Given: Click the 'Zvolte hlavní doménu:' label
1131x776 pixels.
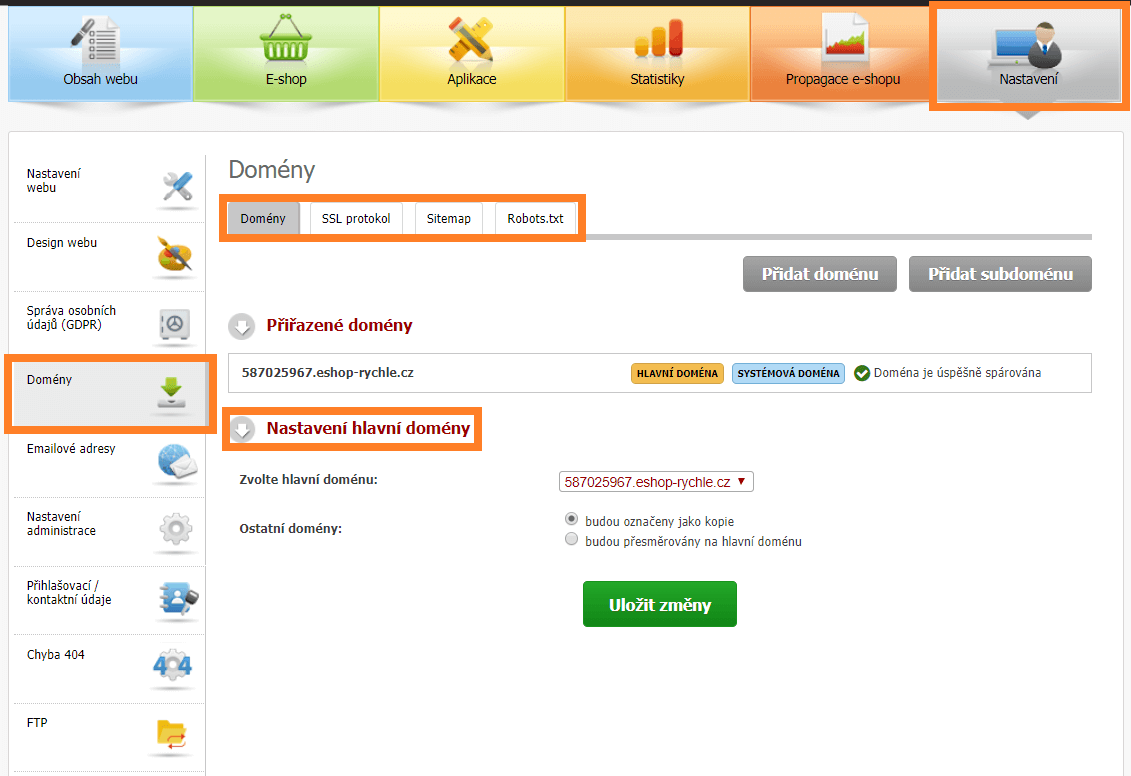Looking at the screenshot, I should [309, 480].
